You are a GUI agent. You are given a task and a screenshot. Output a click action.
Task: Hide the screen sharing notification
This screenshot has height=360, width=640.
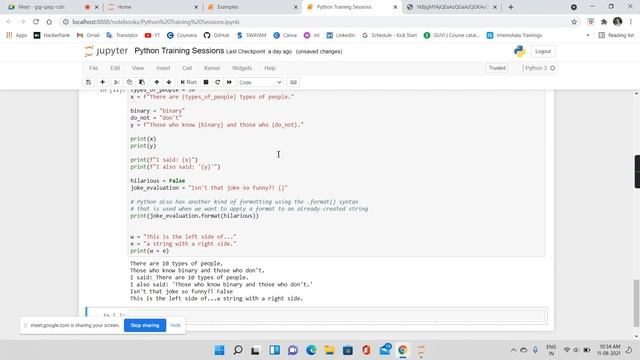pyautogui.click(x=176, y=325)
